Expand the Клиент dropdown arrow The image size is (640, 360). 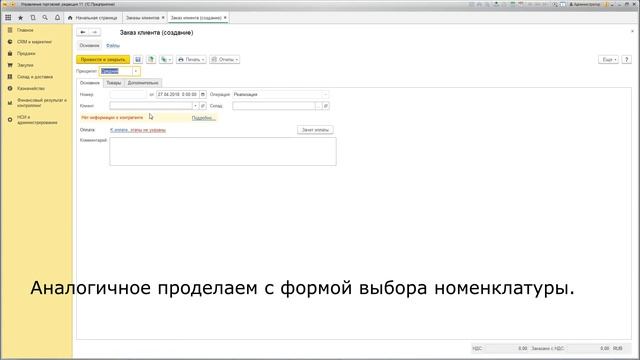pyautogui.click(x=195, y=106)
